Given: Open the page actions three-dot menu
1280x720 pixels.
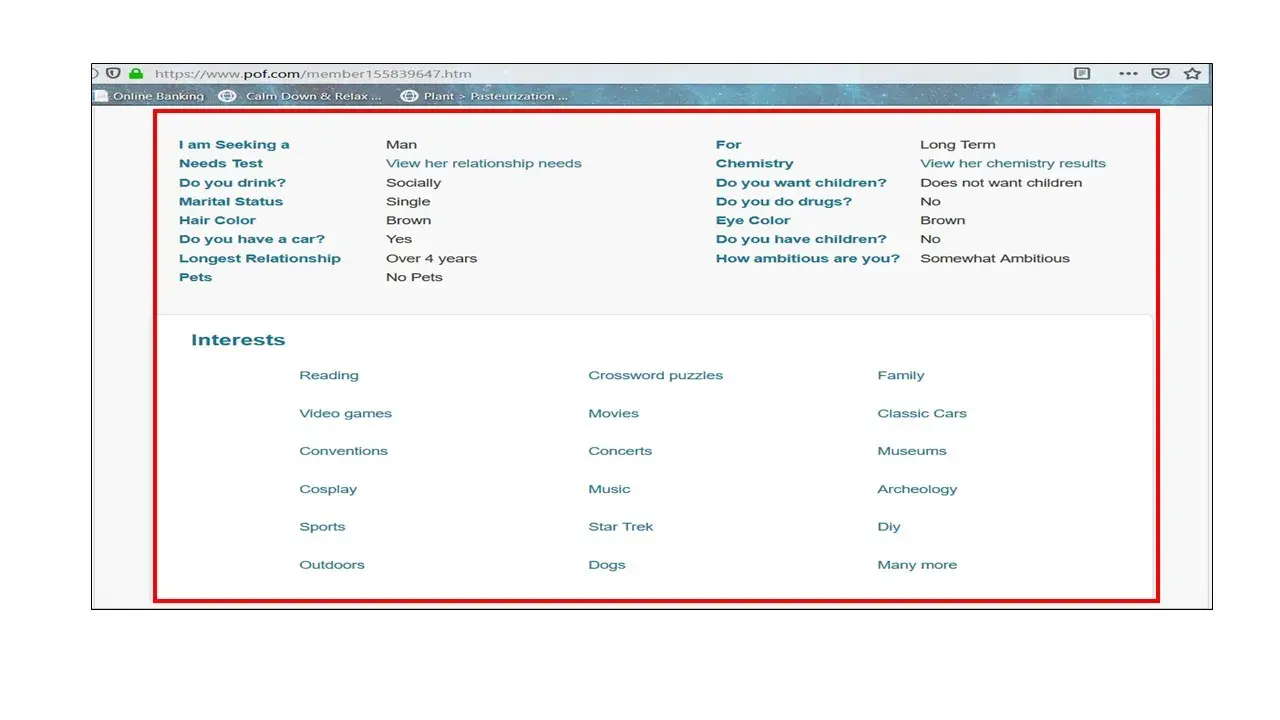Looking at the screenshot, I should (1128, 74).
